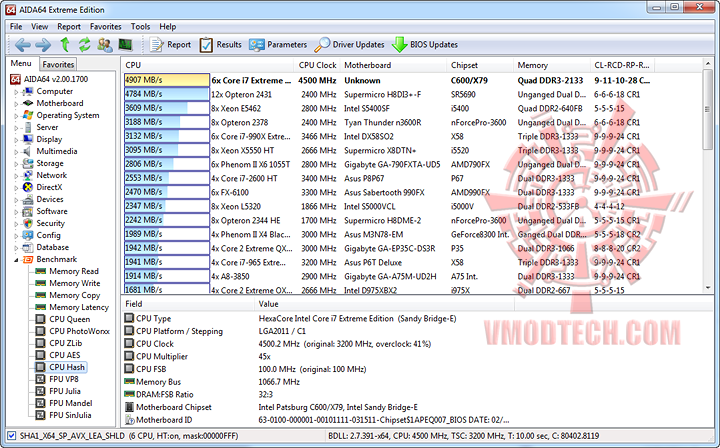The width and height of the screenshot is (720, 448).
Task: Expand the Server tree node
Action: point(16,128)
